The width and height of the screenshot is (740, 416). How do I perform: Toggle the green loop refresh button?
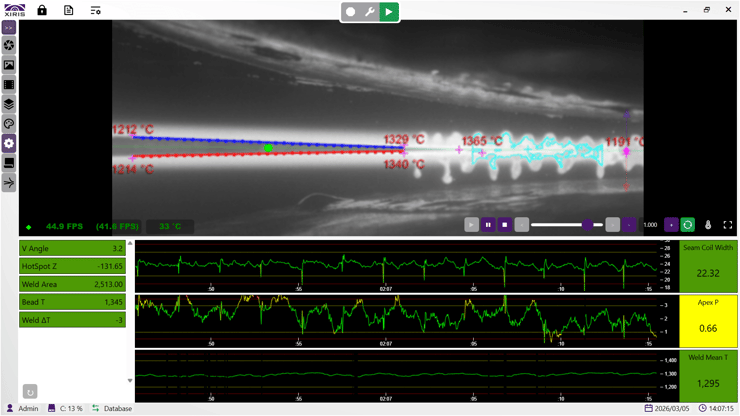click(x=688, y=225)
